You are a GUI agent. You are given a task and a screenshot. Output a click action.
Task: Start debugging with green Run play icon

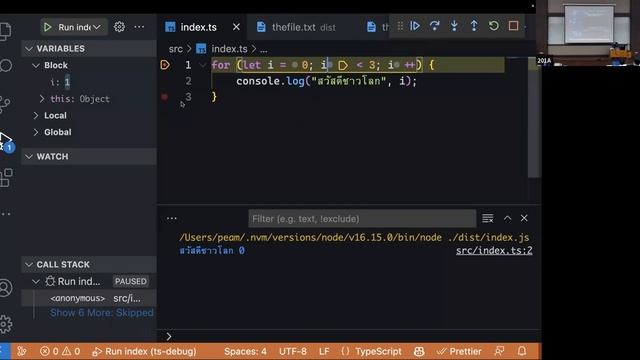pos(47,27)
